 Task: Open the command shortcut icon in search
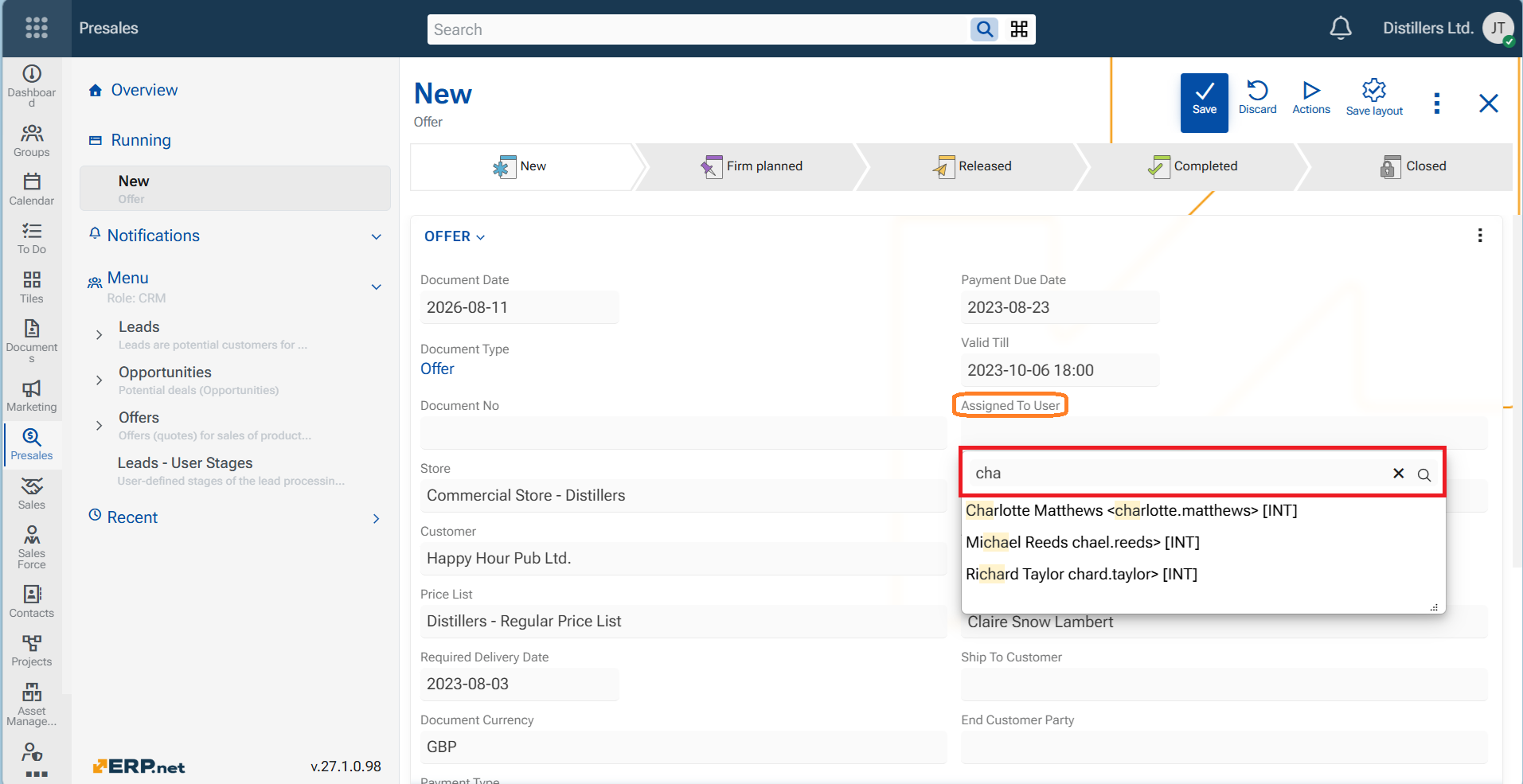(x=1019, y=29)
